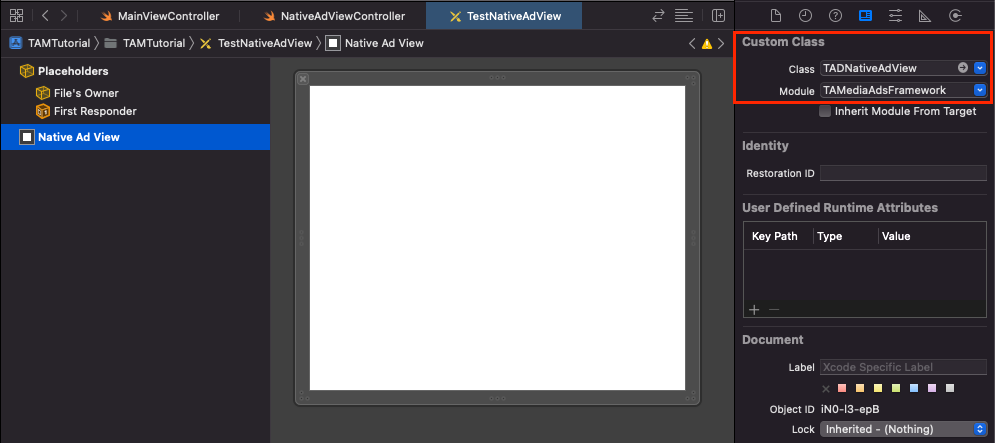Viewport: 995px width, 443px height.
Task: Select File's Owner placeholder
Action: (77, 93)
